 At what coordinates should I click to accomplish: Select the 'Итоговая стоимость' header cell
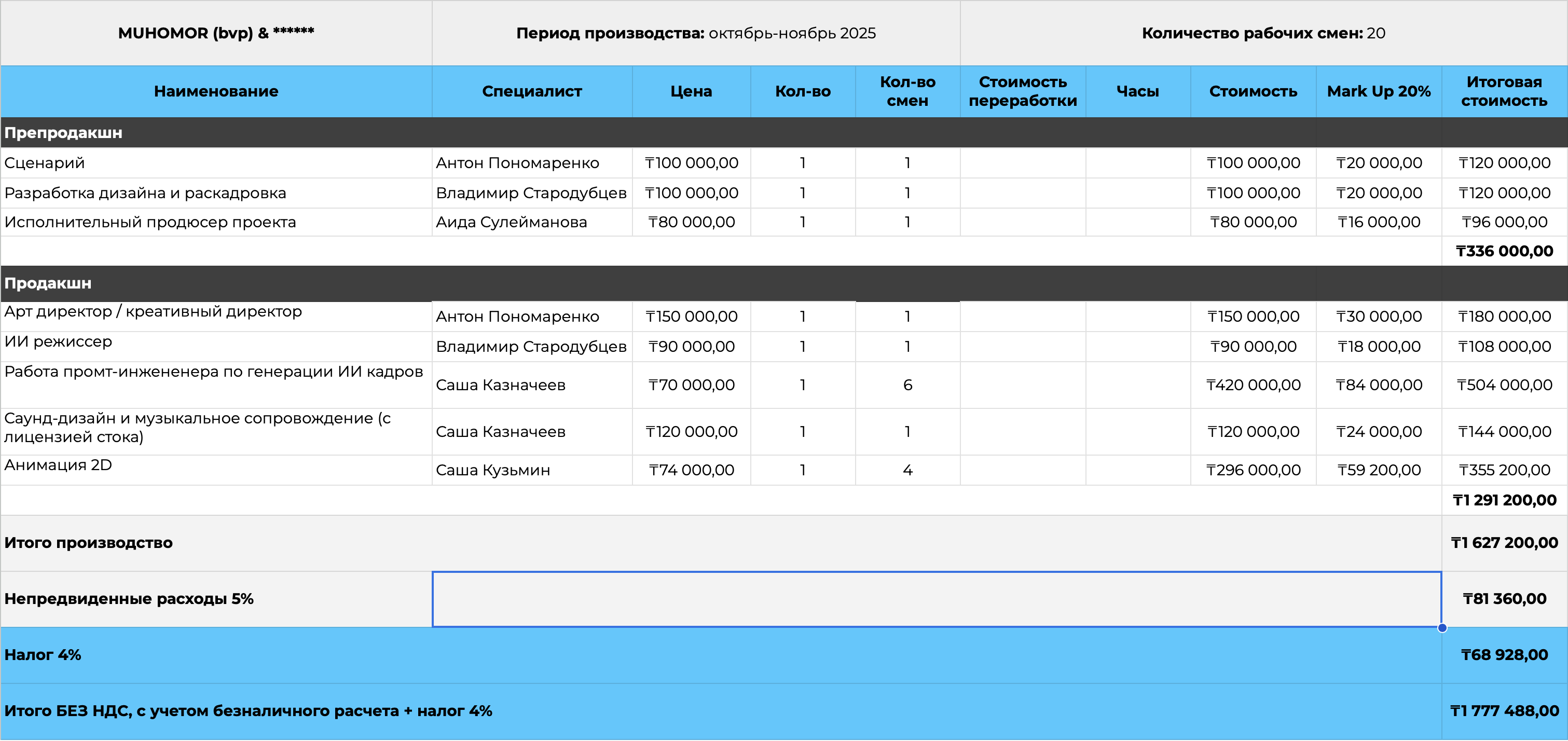1504,91
